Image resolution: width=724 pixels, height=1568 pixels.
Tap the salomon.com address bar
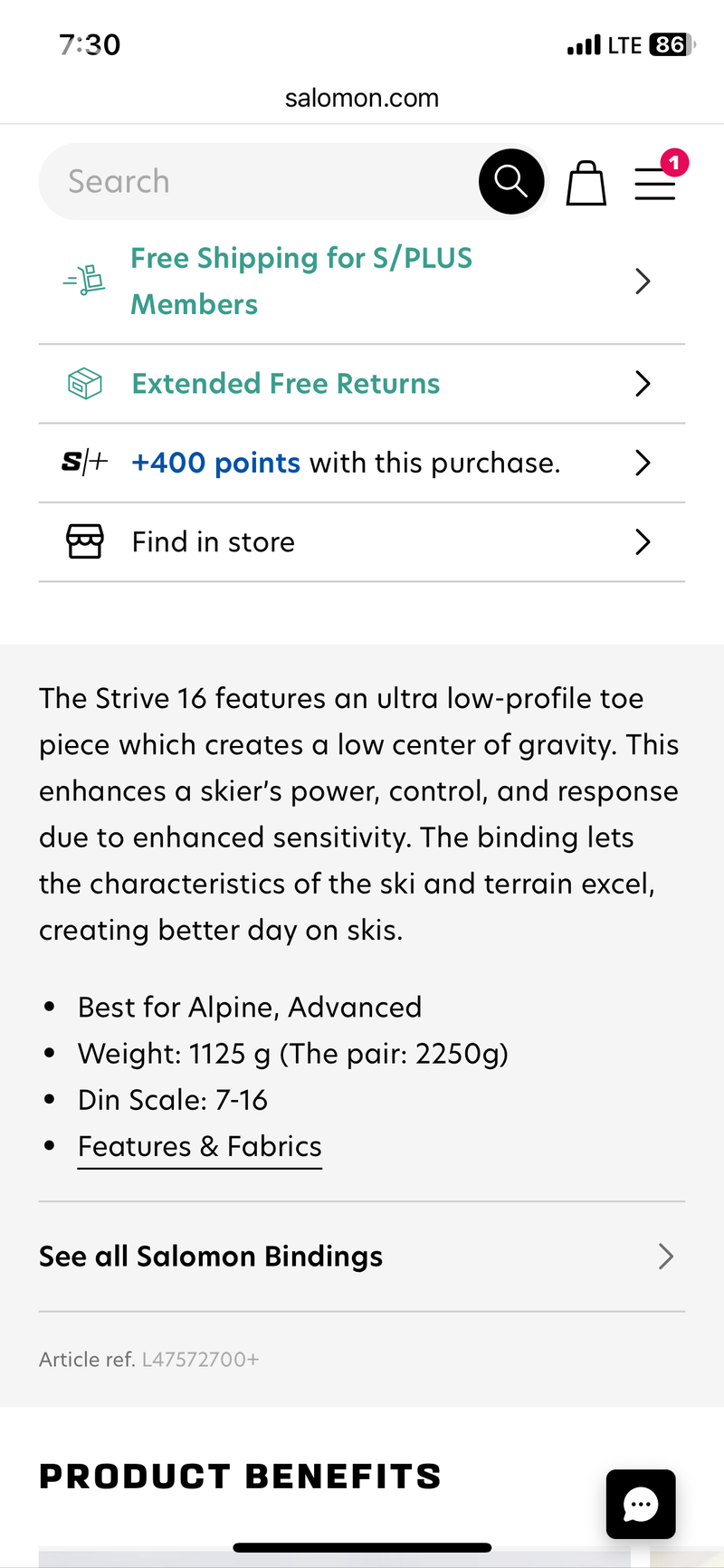362,98
